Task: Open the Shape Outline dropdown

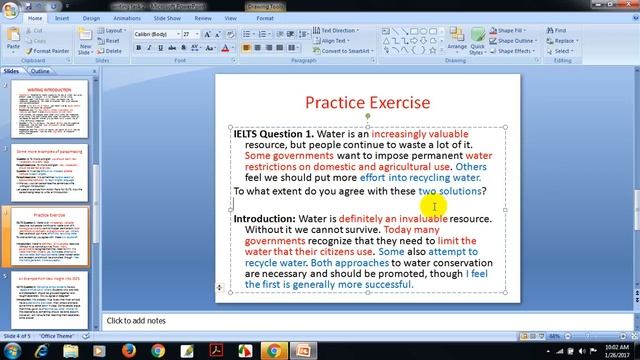Action: coord(513,41)
